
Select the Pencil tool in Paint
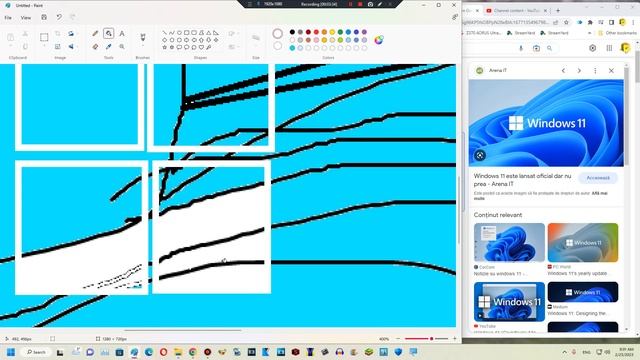point(95,33)
